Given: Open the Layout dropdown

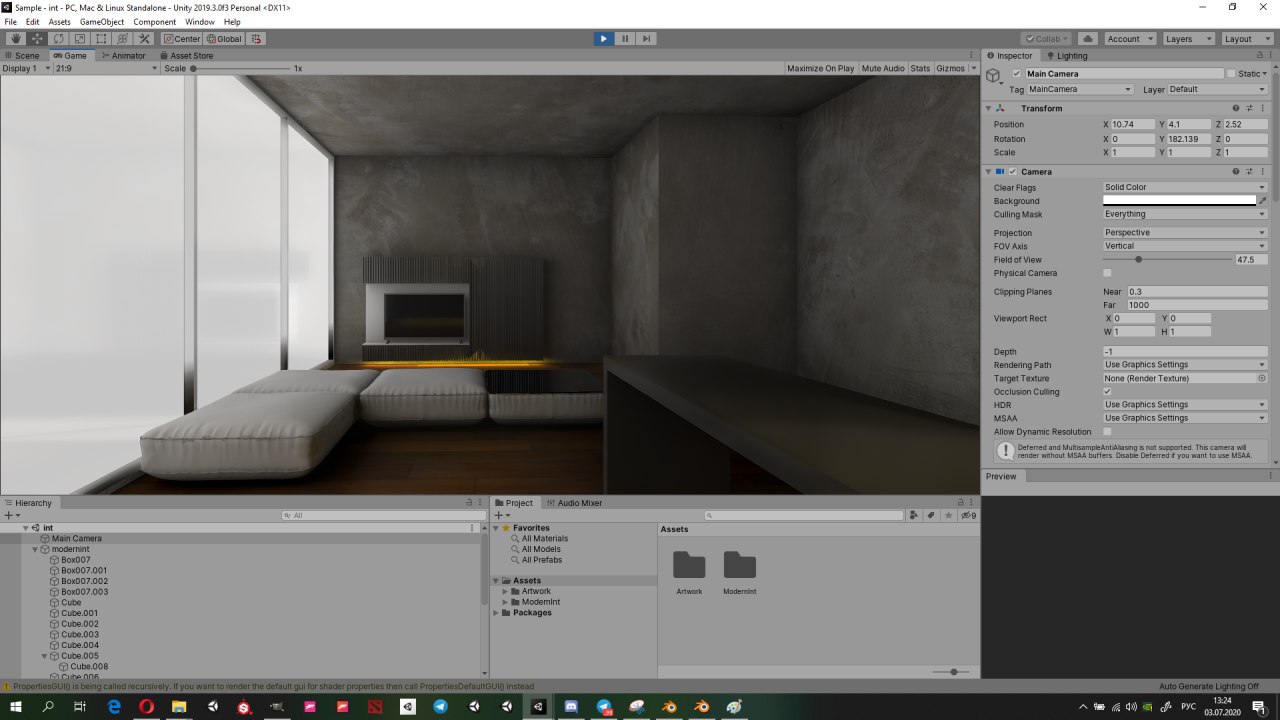Looking at the screenshot, I should (1246, 39).
